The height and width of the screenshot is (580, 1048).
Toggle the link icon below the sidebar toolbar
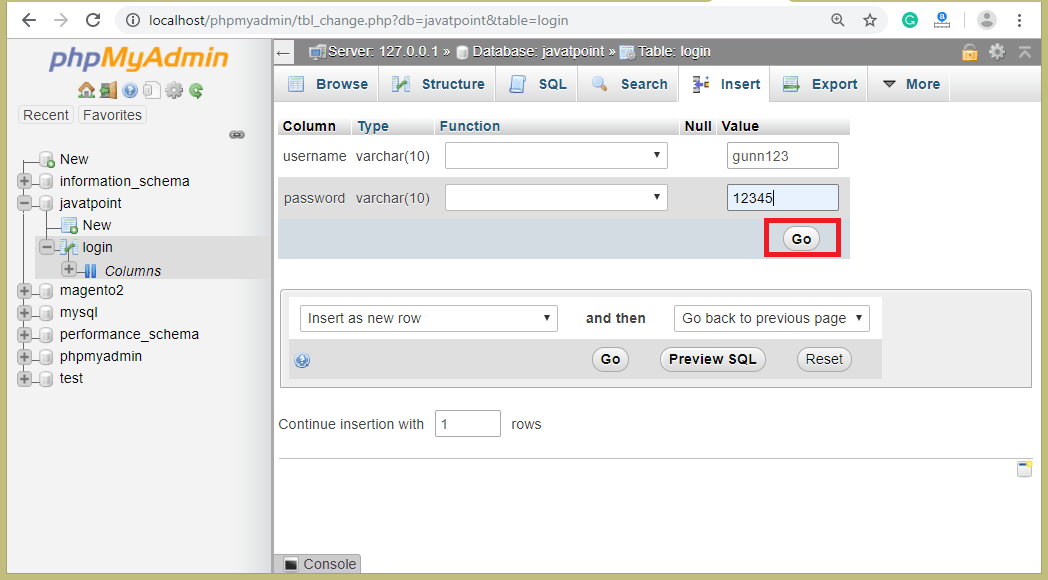click(237, 134)
